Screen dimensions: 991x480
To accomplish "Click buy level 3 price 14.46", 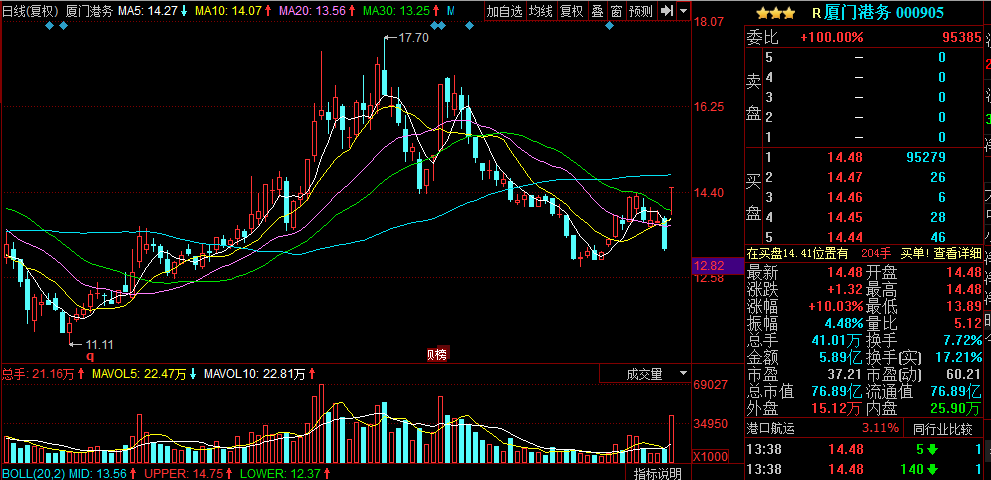I will pyautogui.click(x=845, y=197).
